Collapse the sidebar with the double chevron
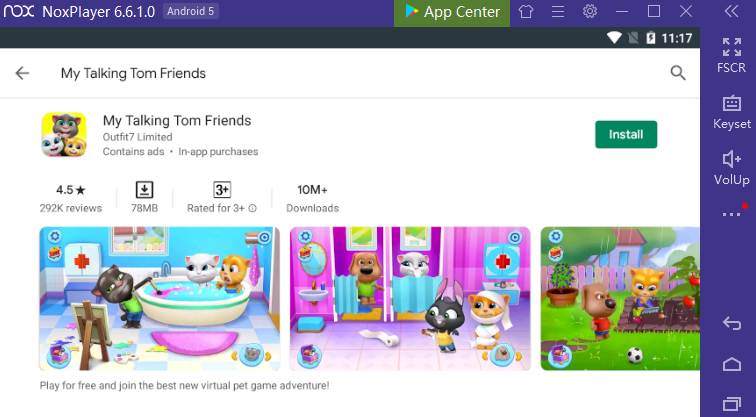The width and height of the screenshot is (756, 417). tap(731, 12)
